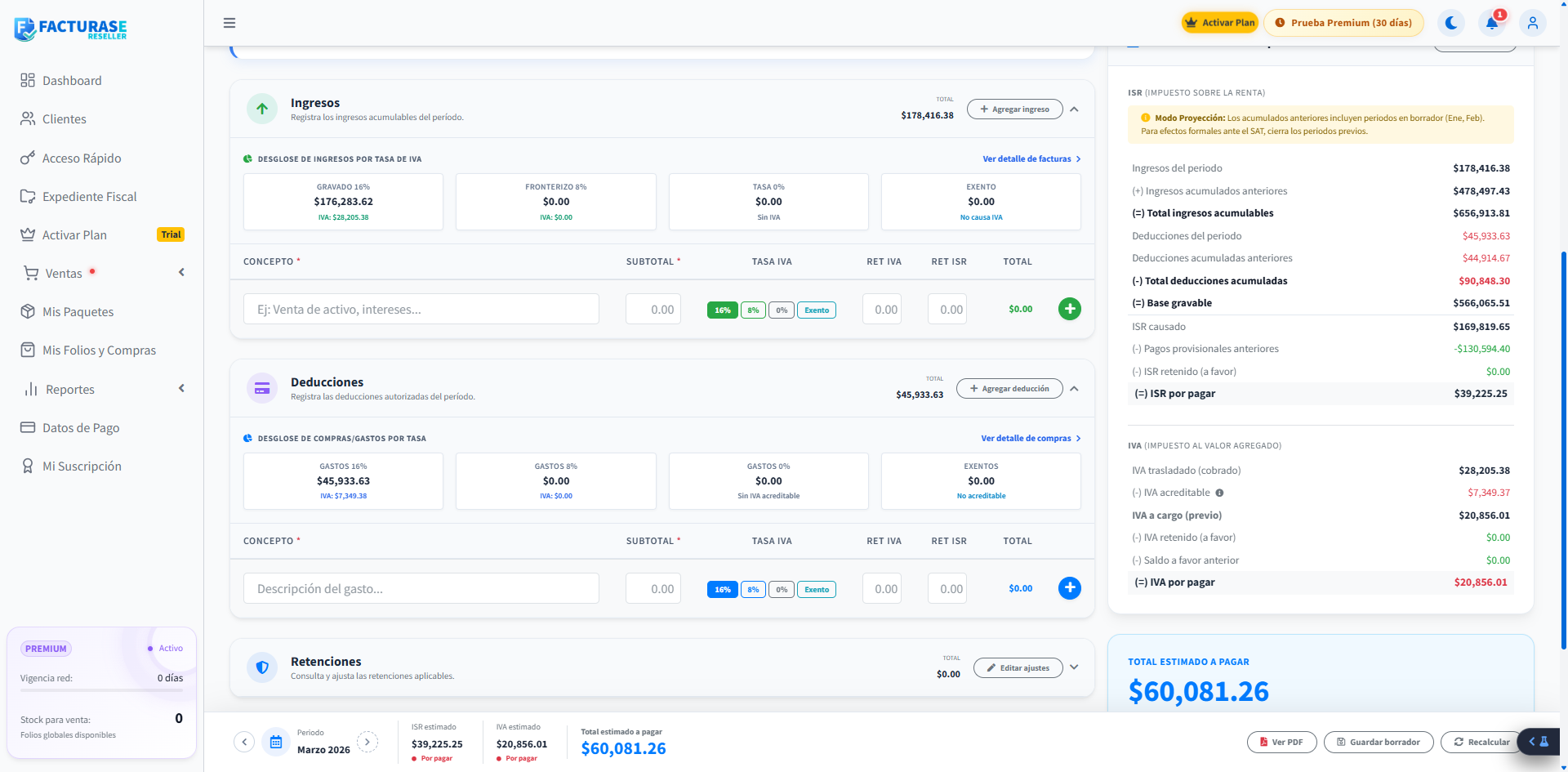
Task: Click Agregar deducción button
Action: pyautogui.click(x=1009, y=389)
